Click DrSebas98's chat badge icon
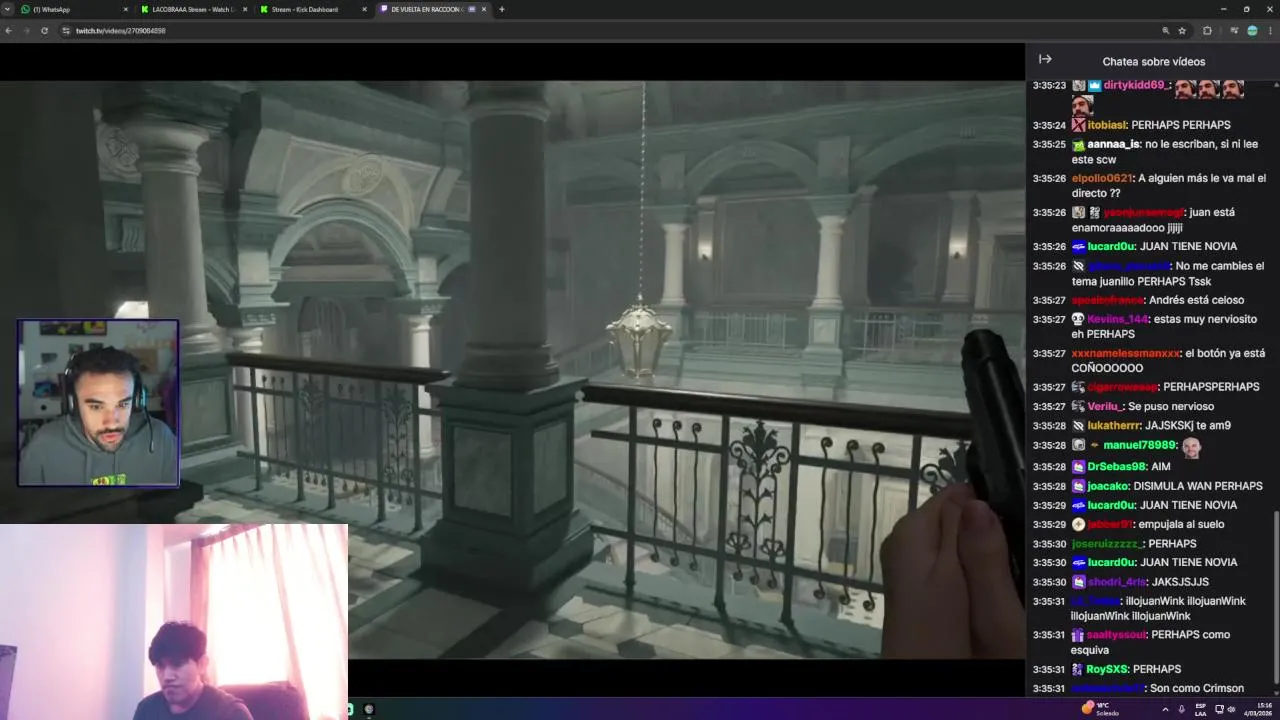 (x=1078, y=466)
